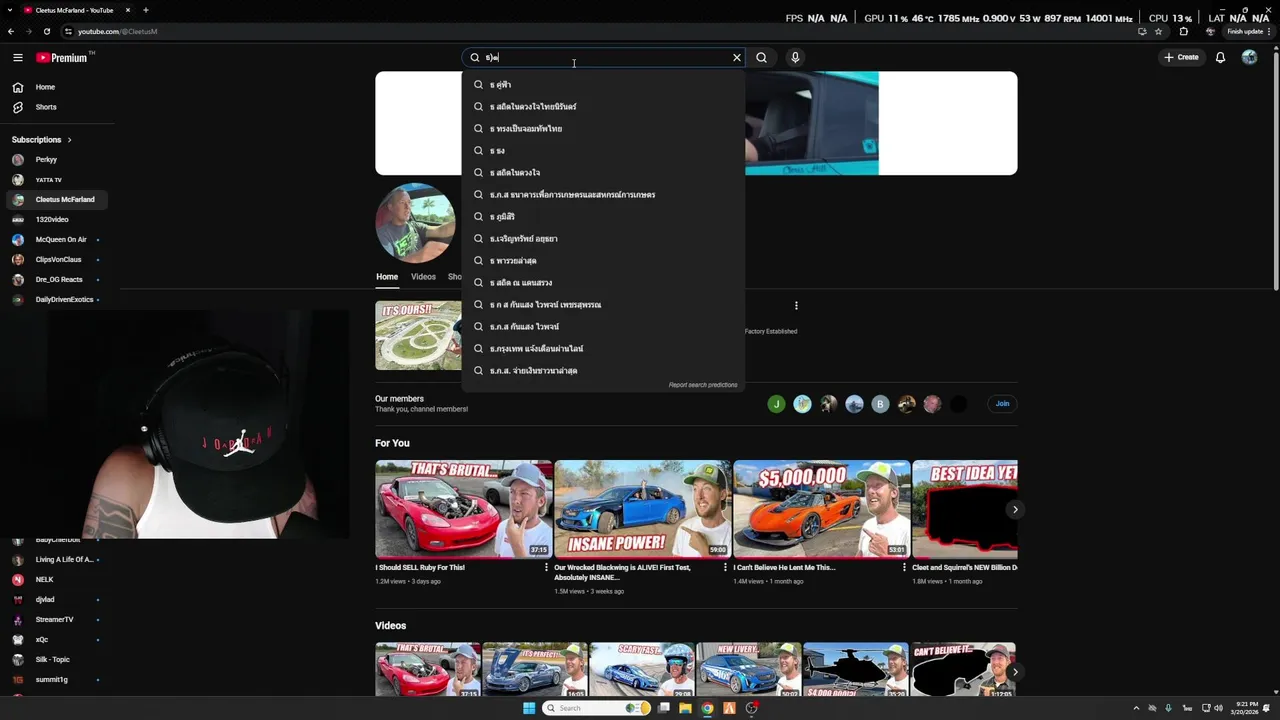Image resolution: width=1280 pixels, height=720 pixels.
Task: Open the browser extensions puzzle icon
Action: click(1184, 31)
